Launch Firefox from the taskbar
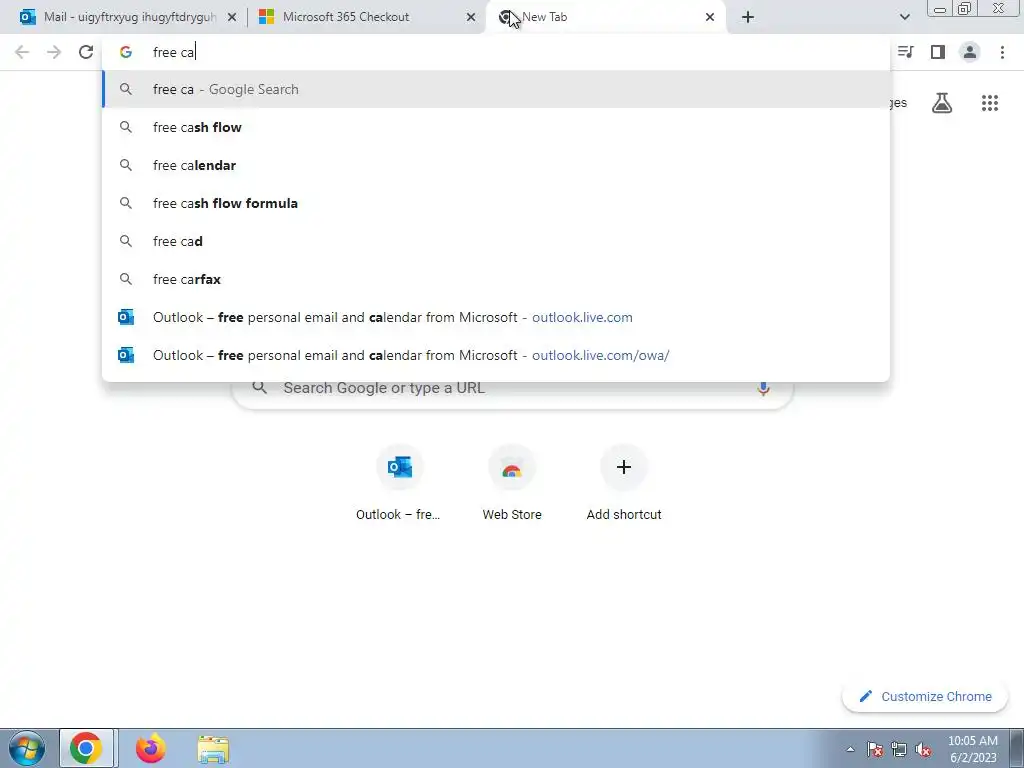This screenshot has width=1024, height=768. click(150, 748)
